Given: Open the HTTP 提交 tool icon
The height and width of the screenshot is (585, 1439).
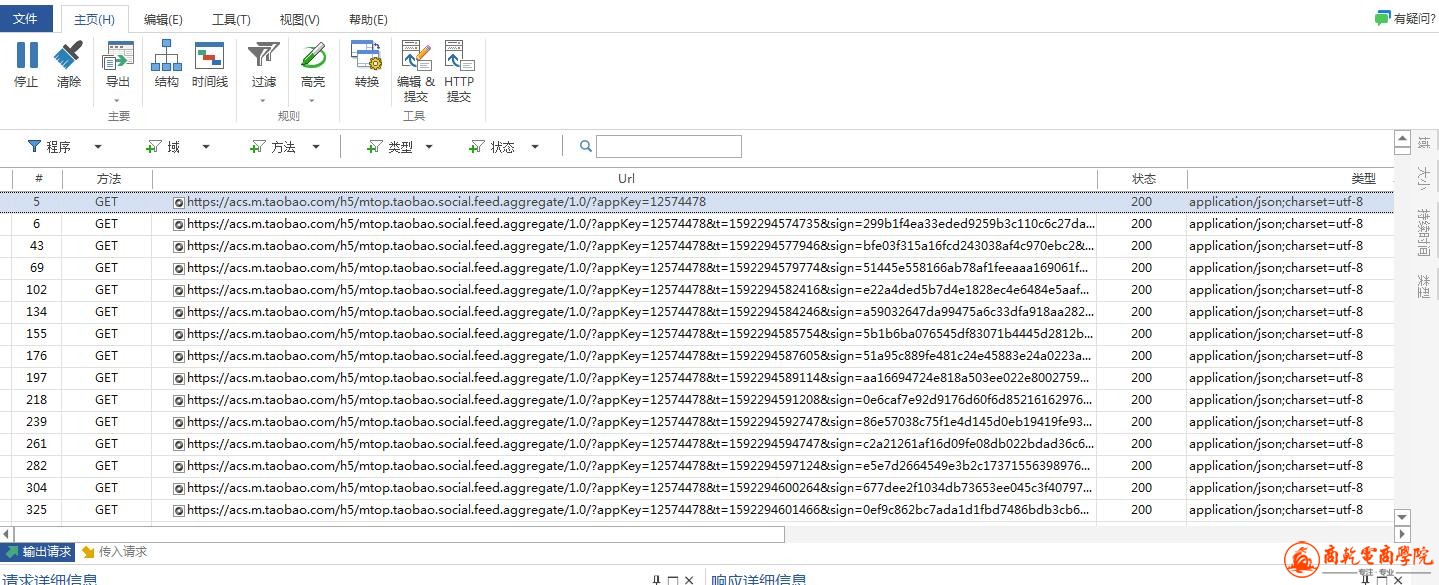Looking at the screenshot, I should tap(459, 55).
